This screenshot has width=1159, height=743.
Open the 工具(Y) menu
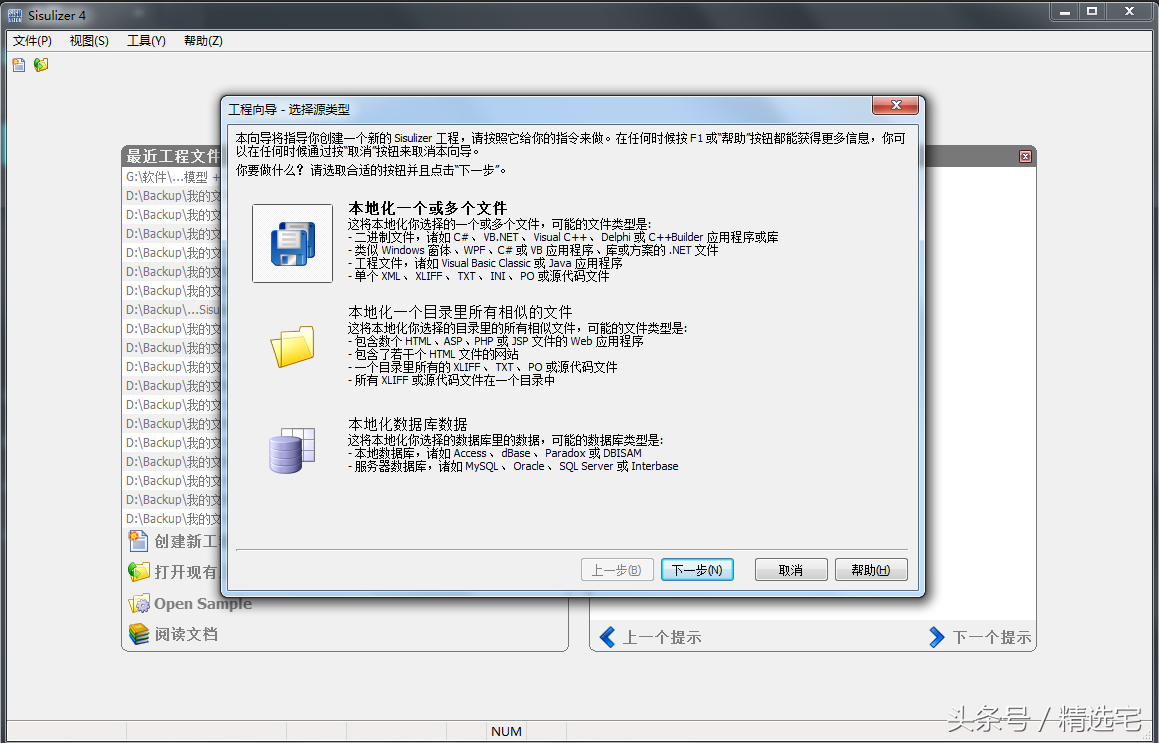point(146,41)
